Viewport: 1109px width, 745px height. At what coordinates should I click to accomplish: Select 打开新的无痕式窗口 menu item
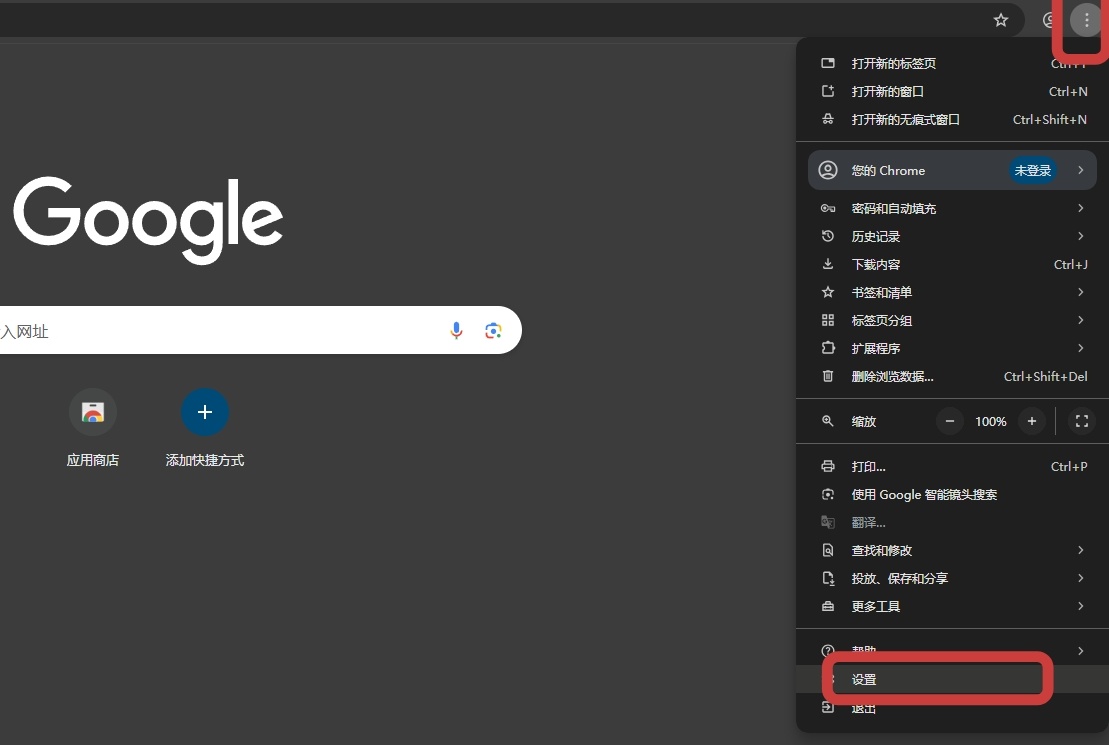tap(952, 119)
